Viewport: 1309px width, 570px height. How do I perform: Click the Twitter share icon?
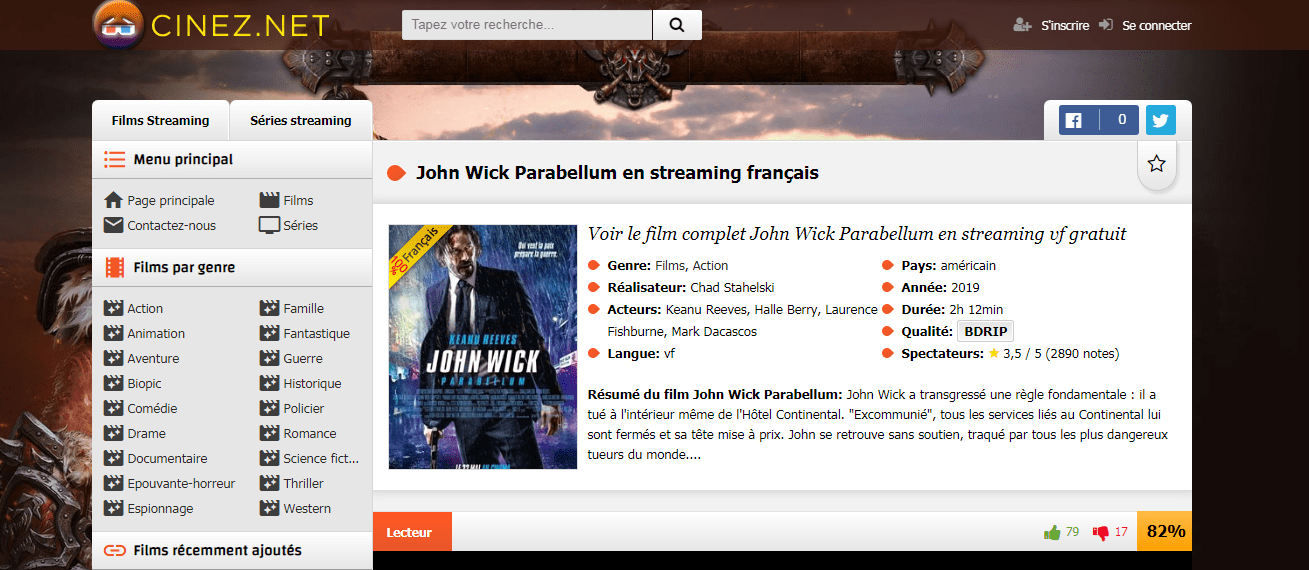[x=1160, y=121]
